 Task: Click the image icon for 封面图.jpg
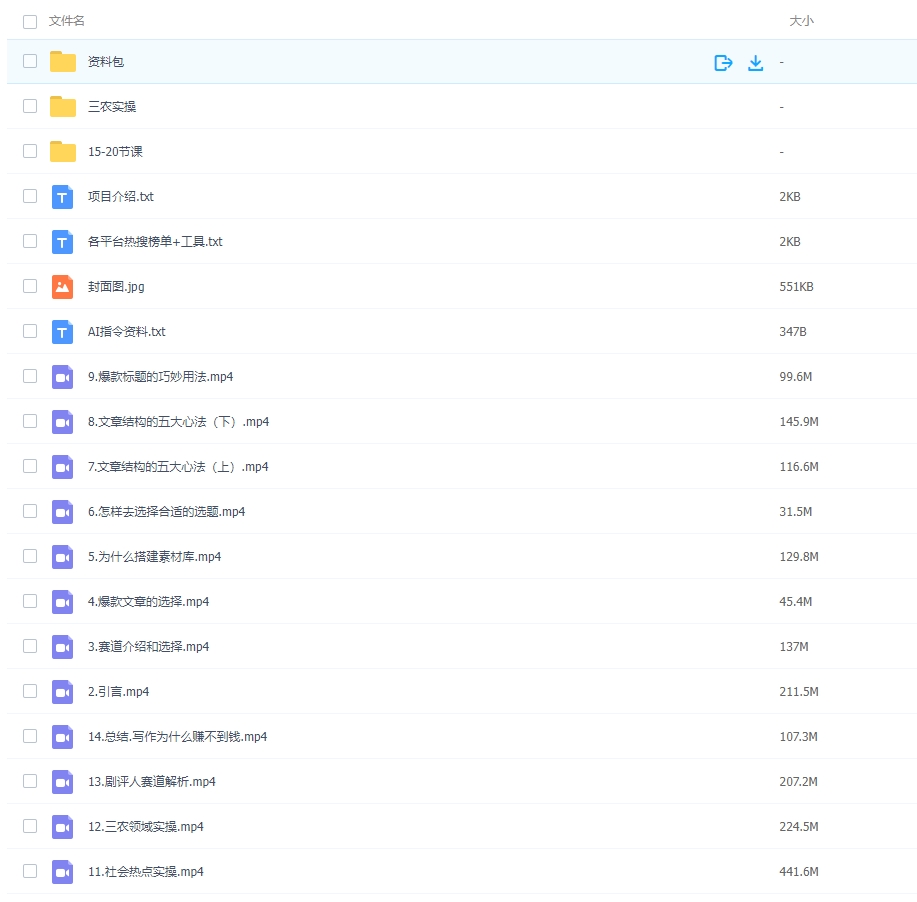coord(63,287)
